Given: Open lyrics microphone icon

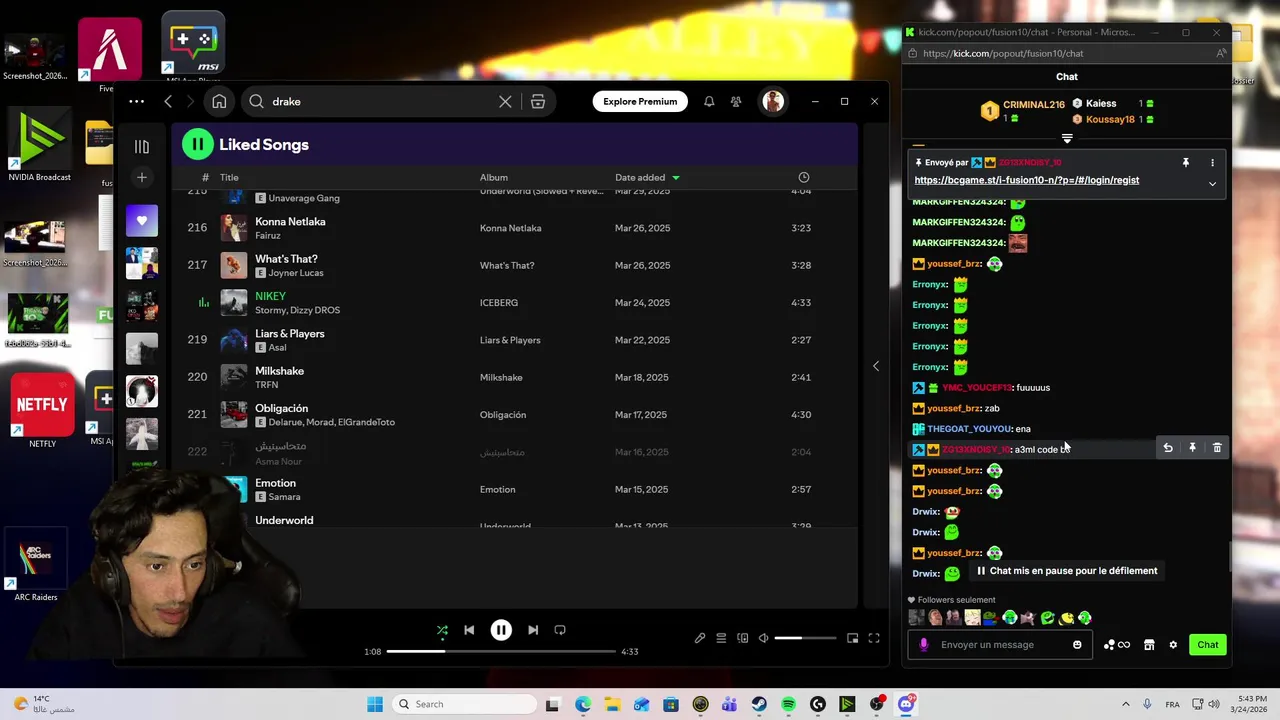Looking at the screenshot, I should 700,638.
